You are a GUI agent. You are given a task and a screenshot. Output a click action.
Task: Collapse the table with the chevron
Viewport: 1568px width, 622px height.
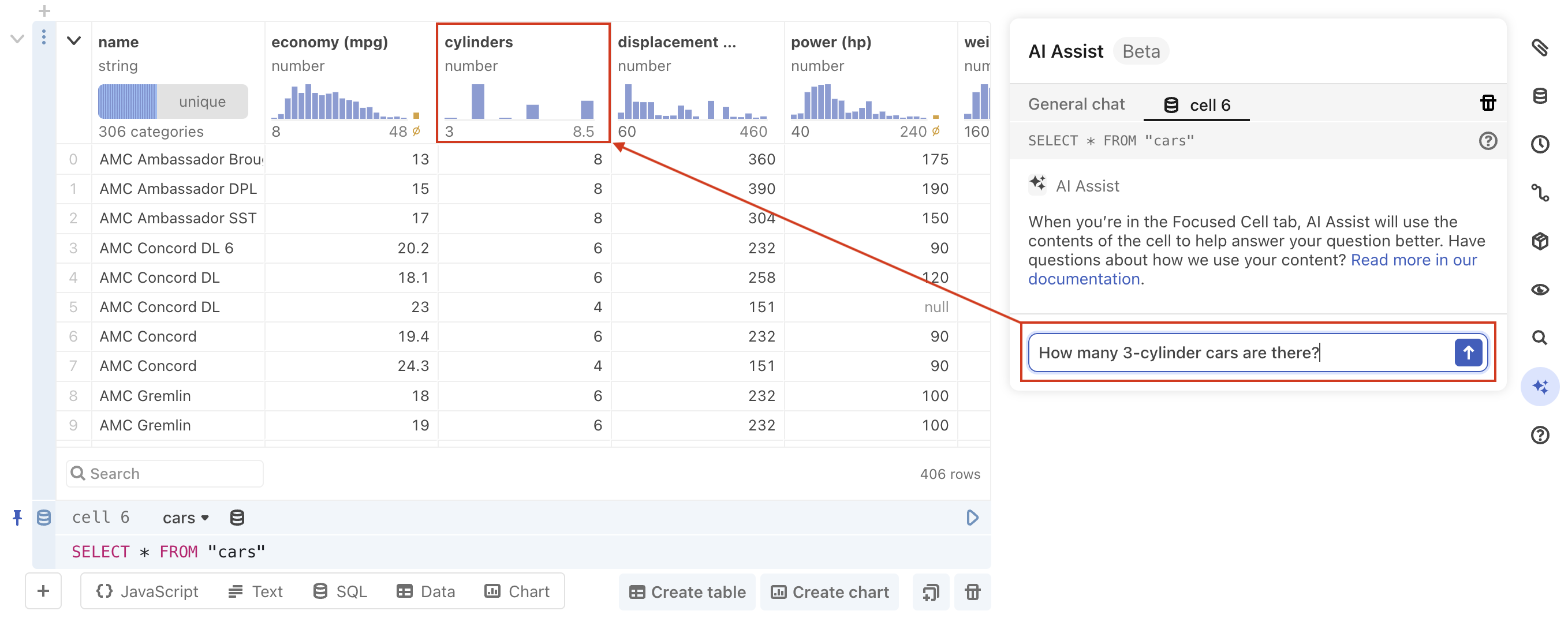coord(17,38)
